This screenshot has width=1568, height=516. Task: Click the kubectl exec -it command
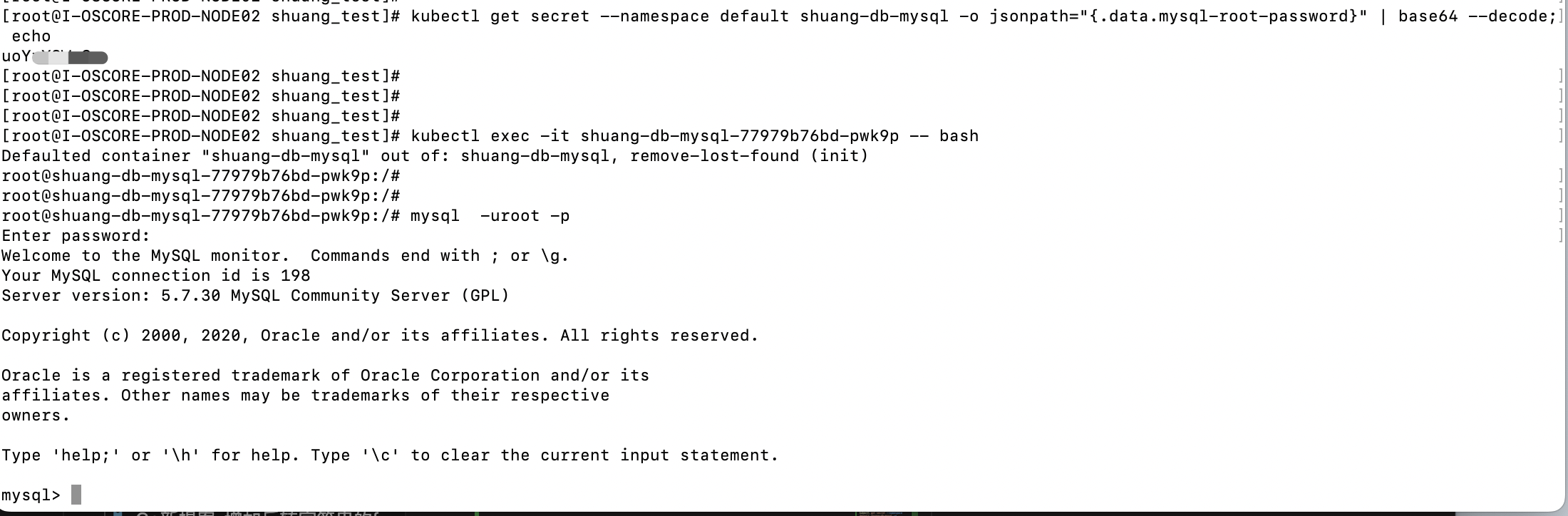694,136
